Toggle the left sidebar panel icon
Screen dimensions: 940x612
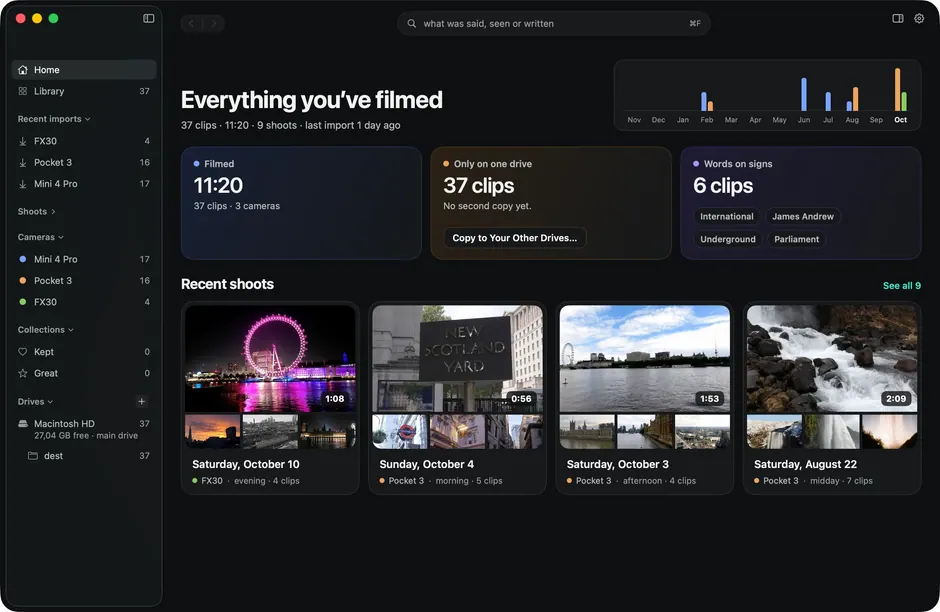point(149,19)
